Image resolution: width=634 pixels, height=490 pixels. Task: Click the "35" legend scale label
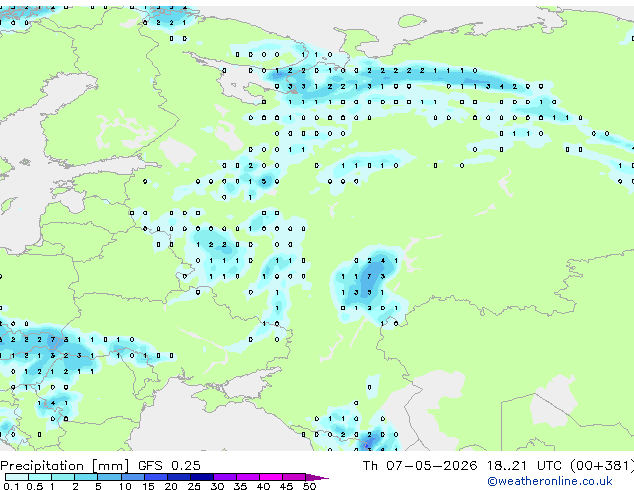click(x=240, y=486)
